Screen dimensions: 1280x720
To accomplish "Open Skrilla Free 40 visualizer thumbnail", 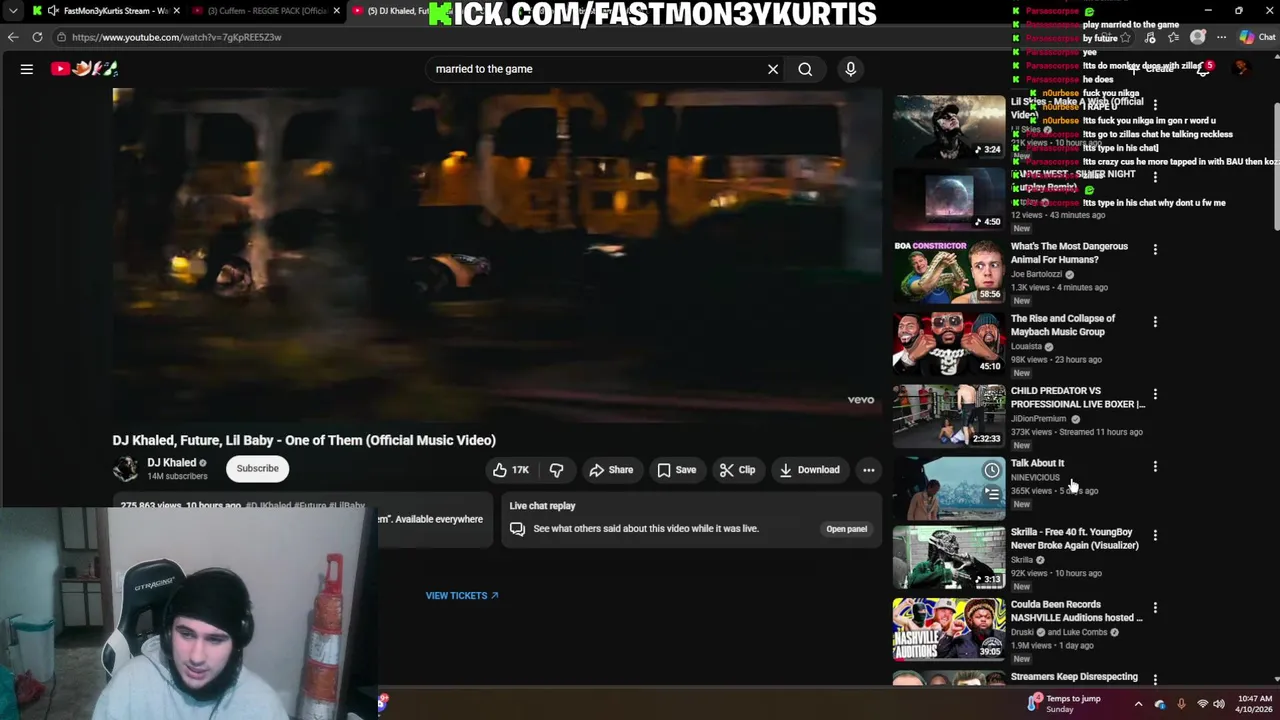I will [x=949, y=557].
